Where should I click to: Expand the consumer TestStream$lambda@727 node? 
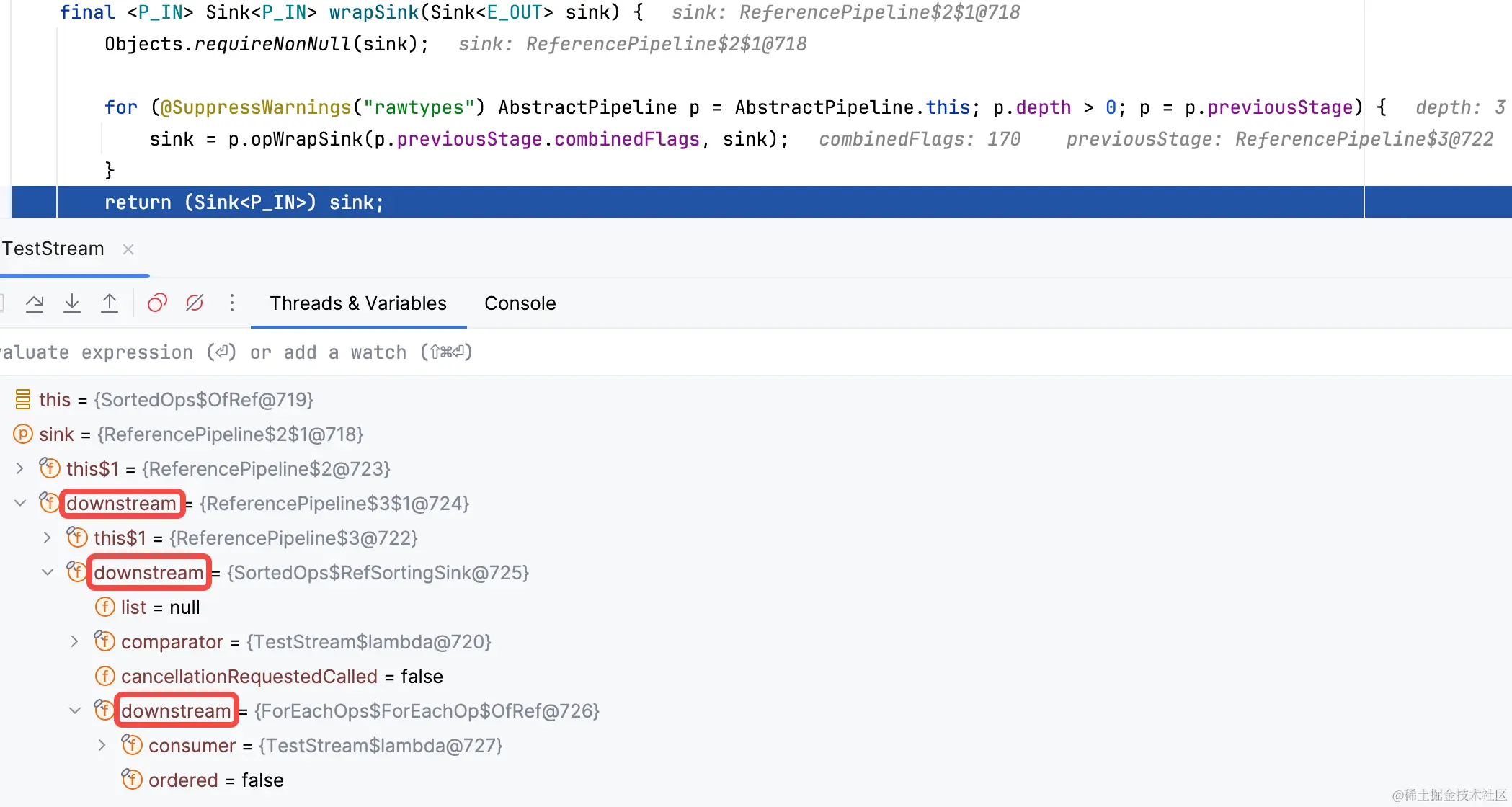pyautogui.click(x=102, y=746)
